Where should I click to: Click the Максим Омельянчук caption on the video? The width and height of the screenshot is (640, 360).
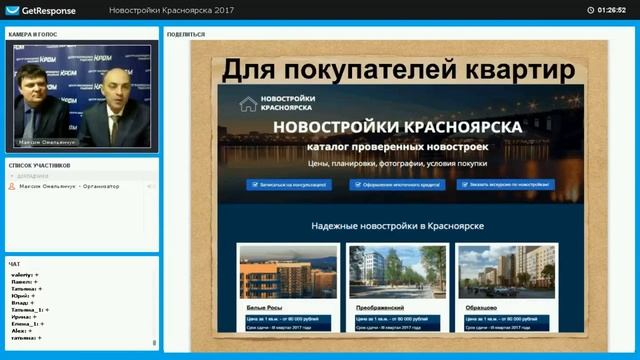pos(47,142)
